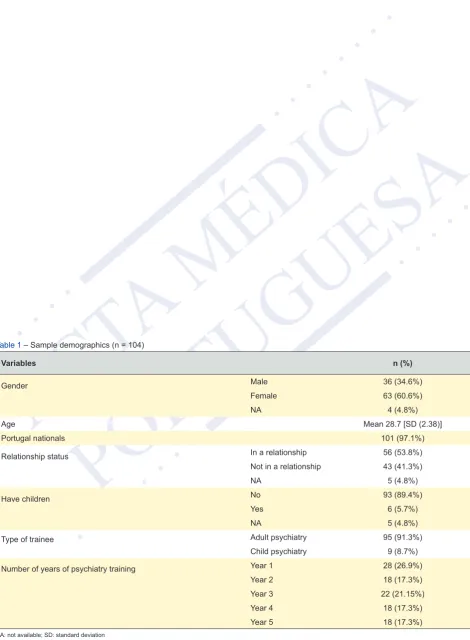Click the Gender row label
Screen dimensions: 470x640
tap(14, 386)
